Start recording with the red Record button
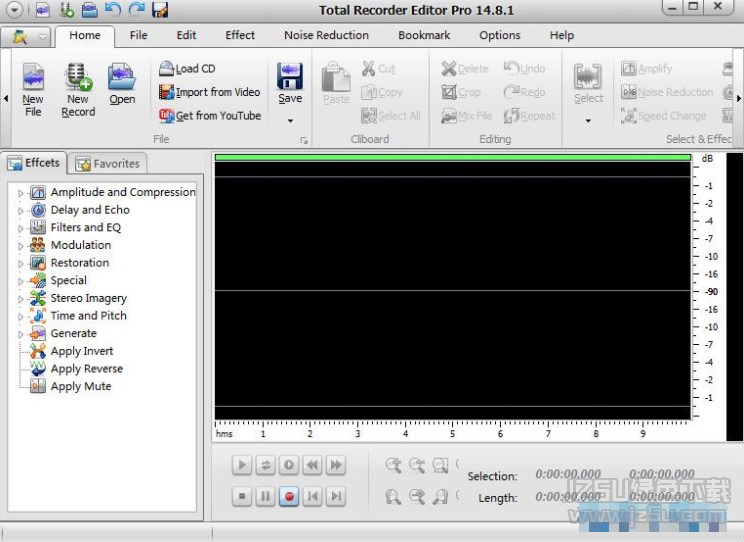This screenshot has height=542, width=744. point(289,496)
